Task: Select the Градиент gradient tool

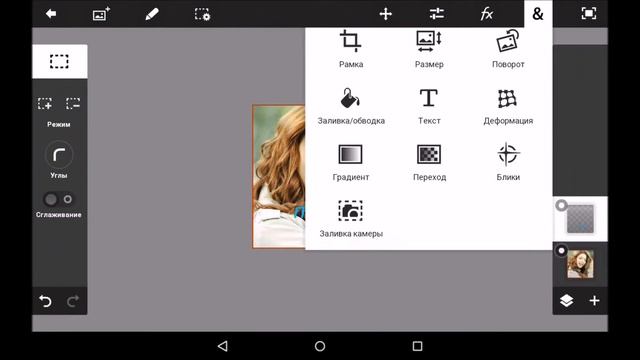Action: click(351, 162)
